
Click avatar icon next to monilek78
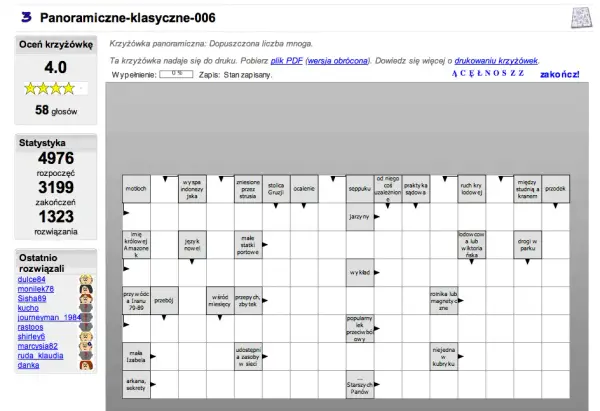click(x=86, y=289)
